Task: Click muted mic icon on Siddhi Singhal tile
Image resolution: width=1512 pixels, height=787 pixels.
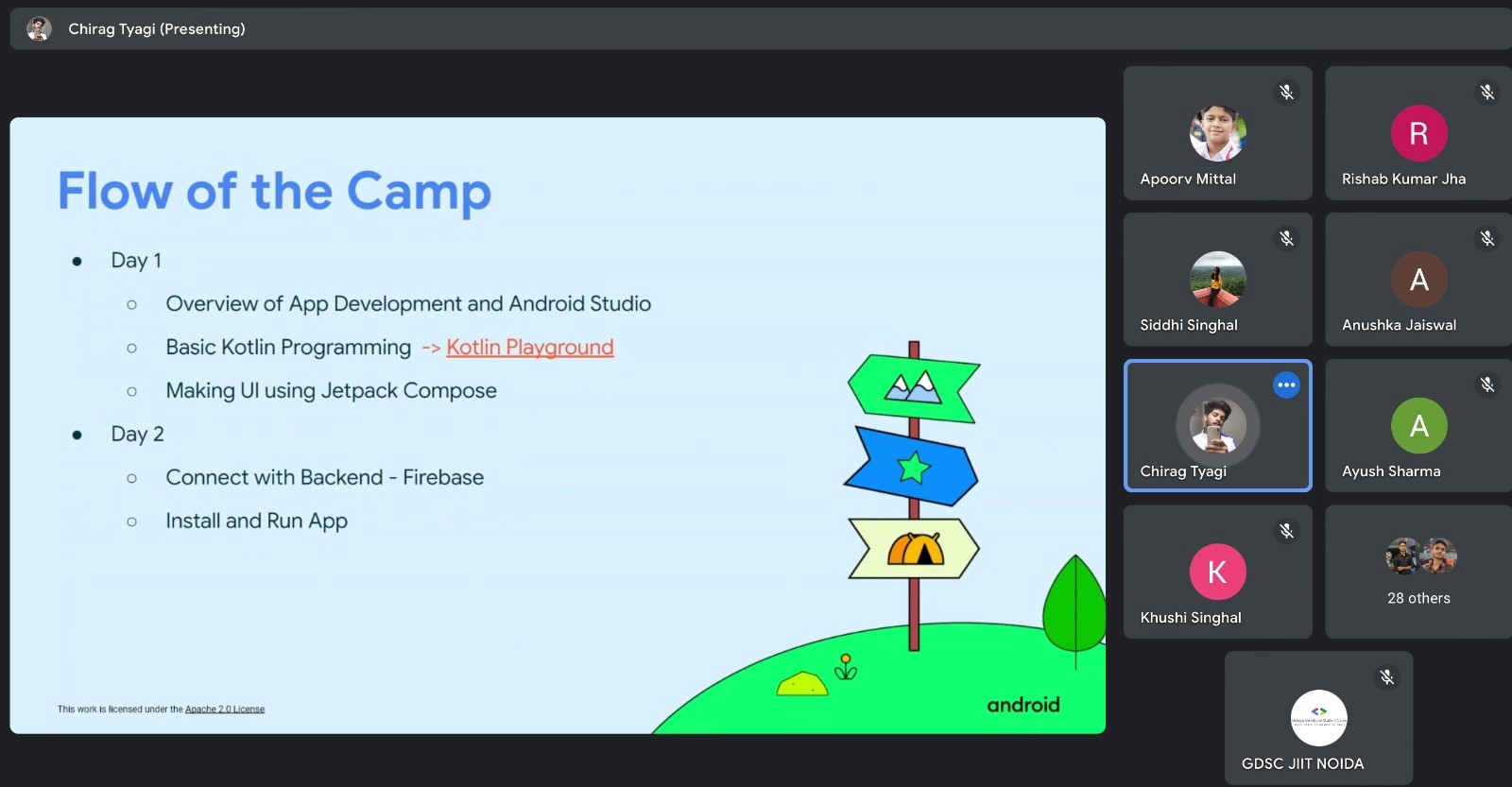Action: coord(1286,238)
